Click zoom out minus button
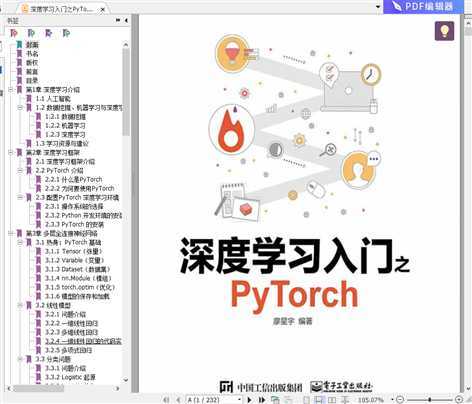472x404 pixels. (x=400, y=399)
